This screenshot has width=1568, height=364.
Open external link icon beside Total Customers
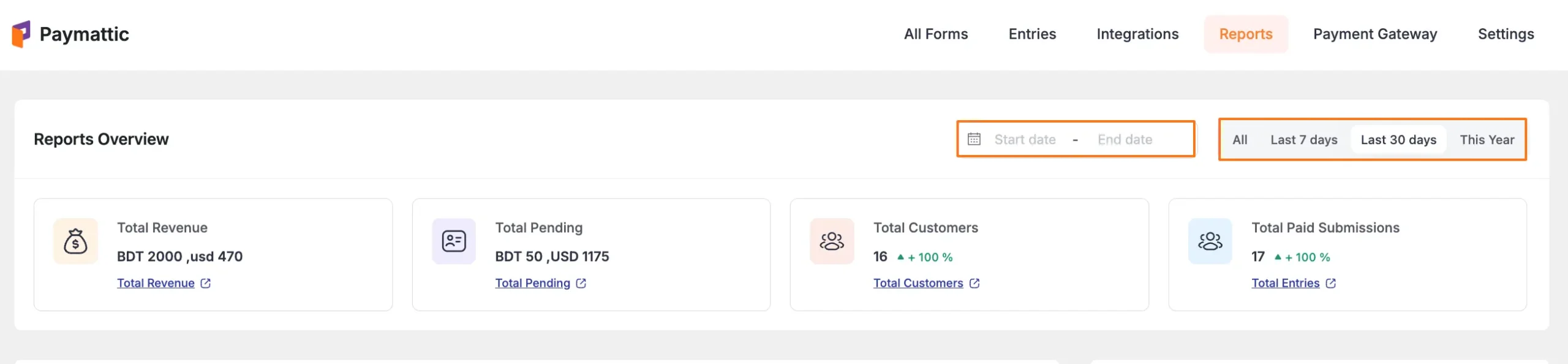coord(974,283)
